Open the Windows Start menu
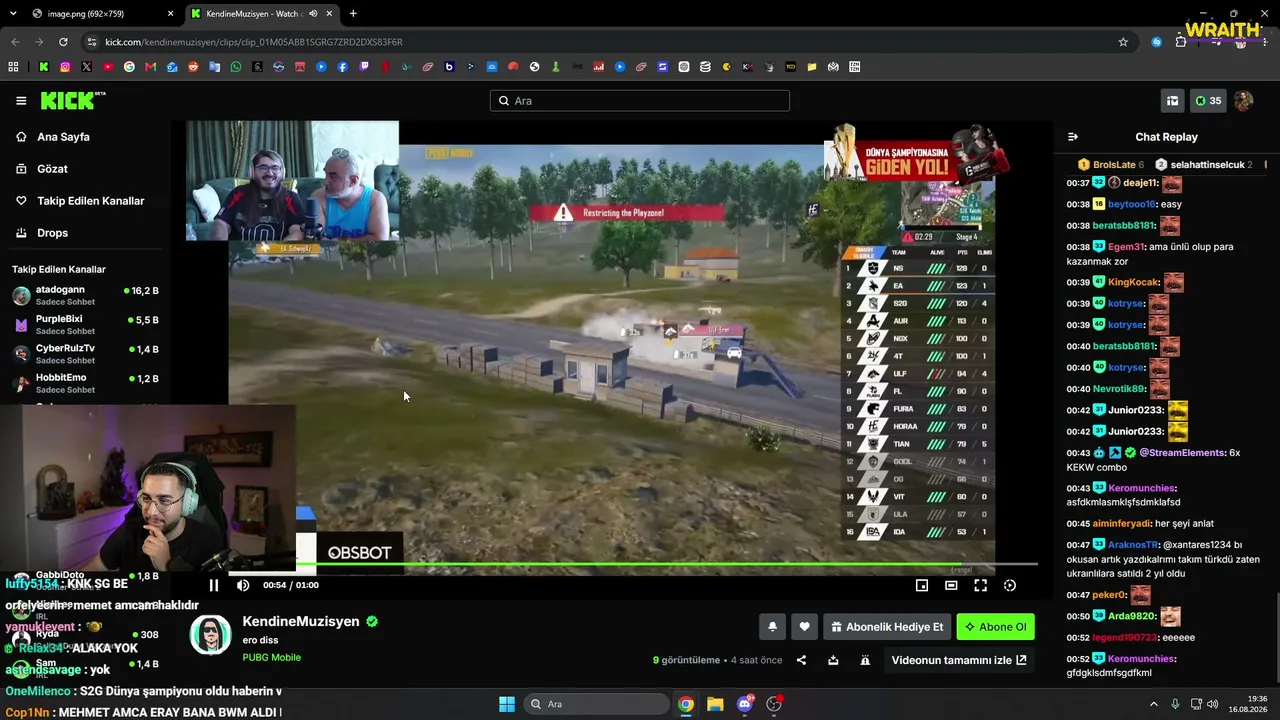1280x720 pixels. (507, 704)
